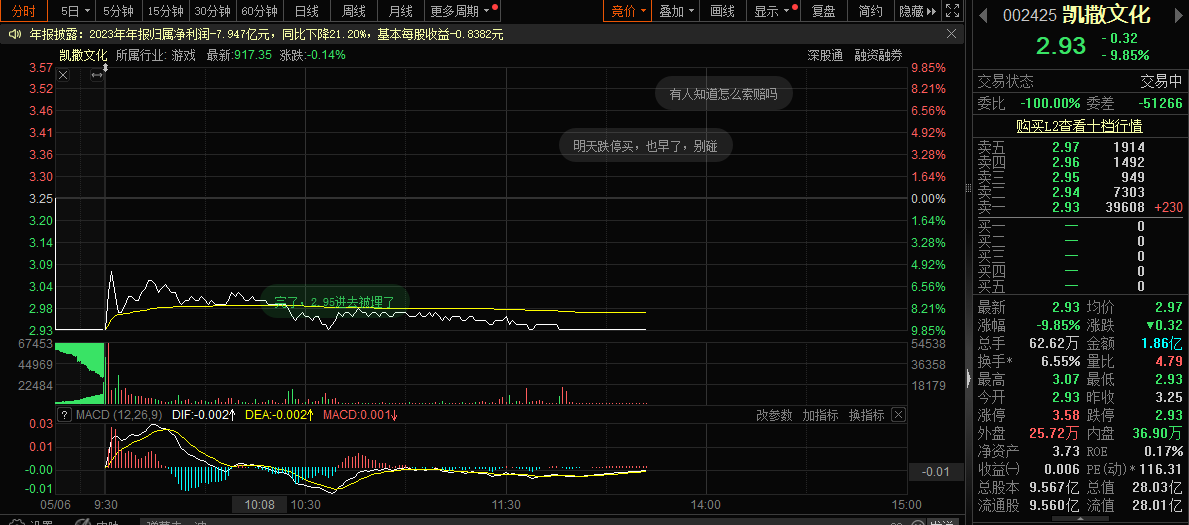Click the 卖二 row price 2.94
Viewport: 1189px width, 525px height.
tap(1065, 193)
